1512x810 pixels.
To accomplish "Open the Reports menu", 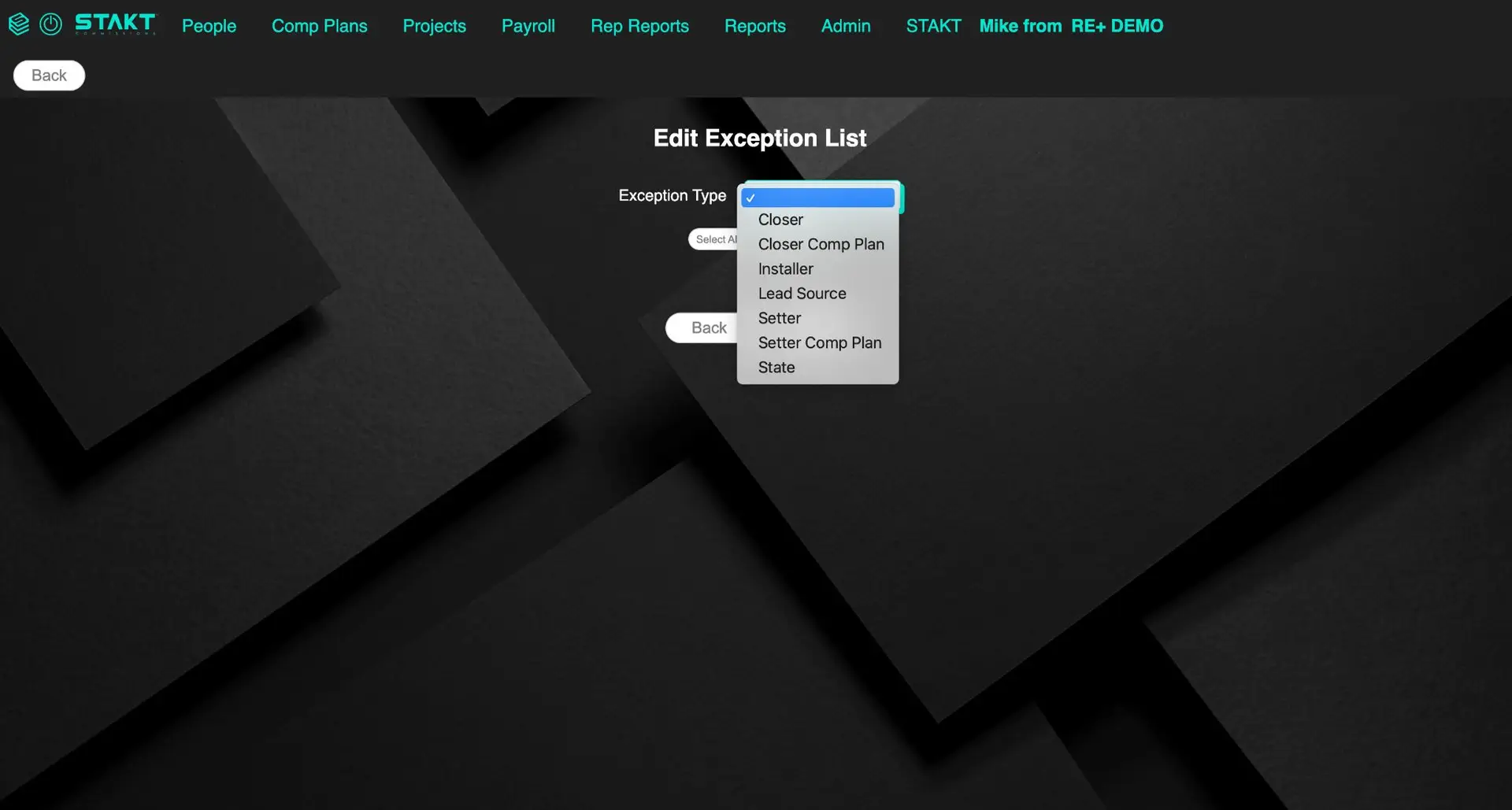I will (x=755, y=26).
